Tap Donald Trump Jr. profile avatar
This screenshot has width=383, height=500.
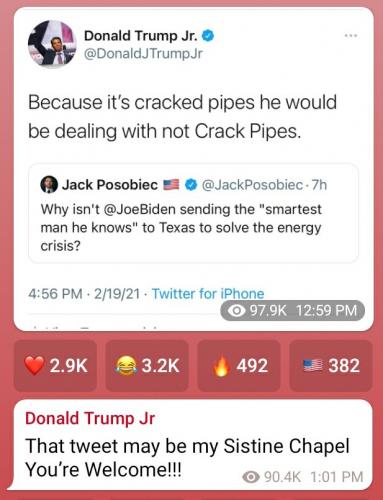(x=52, y=44)
